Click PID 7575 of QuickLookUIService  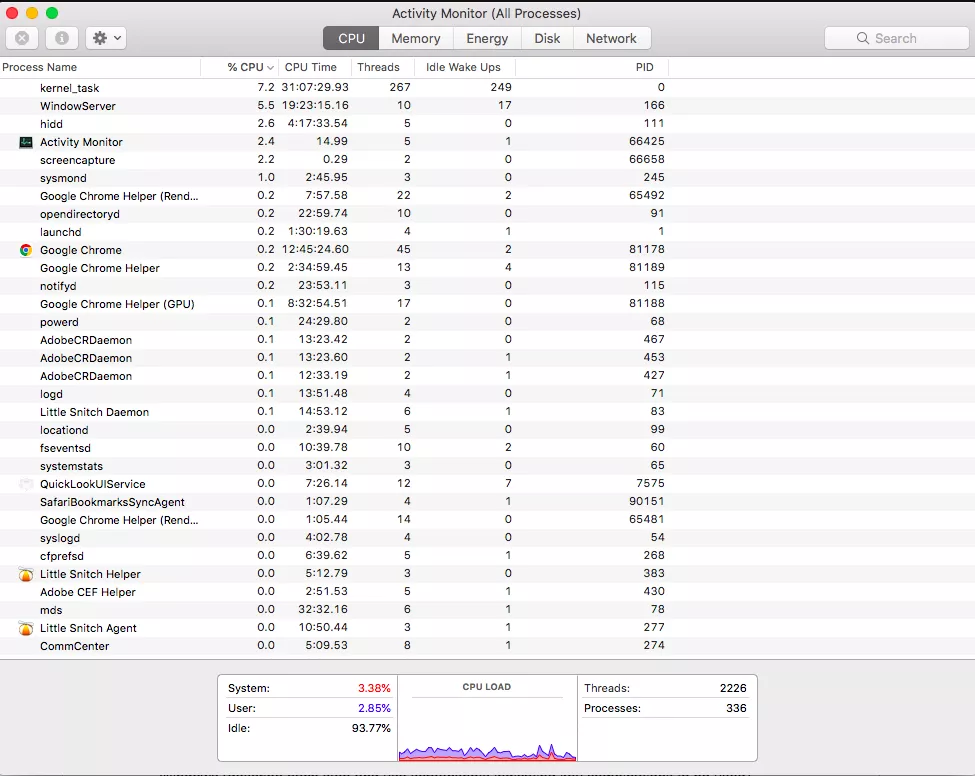tap(650, 484)
